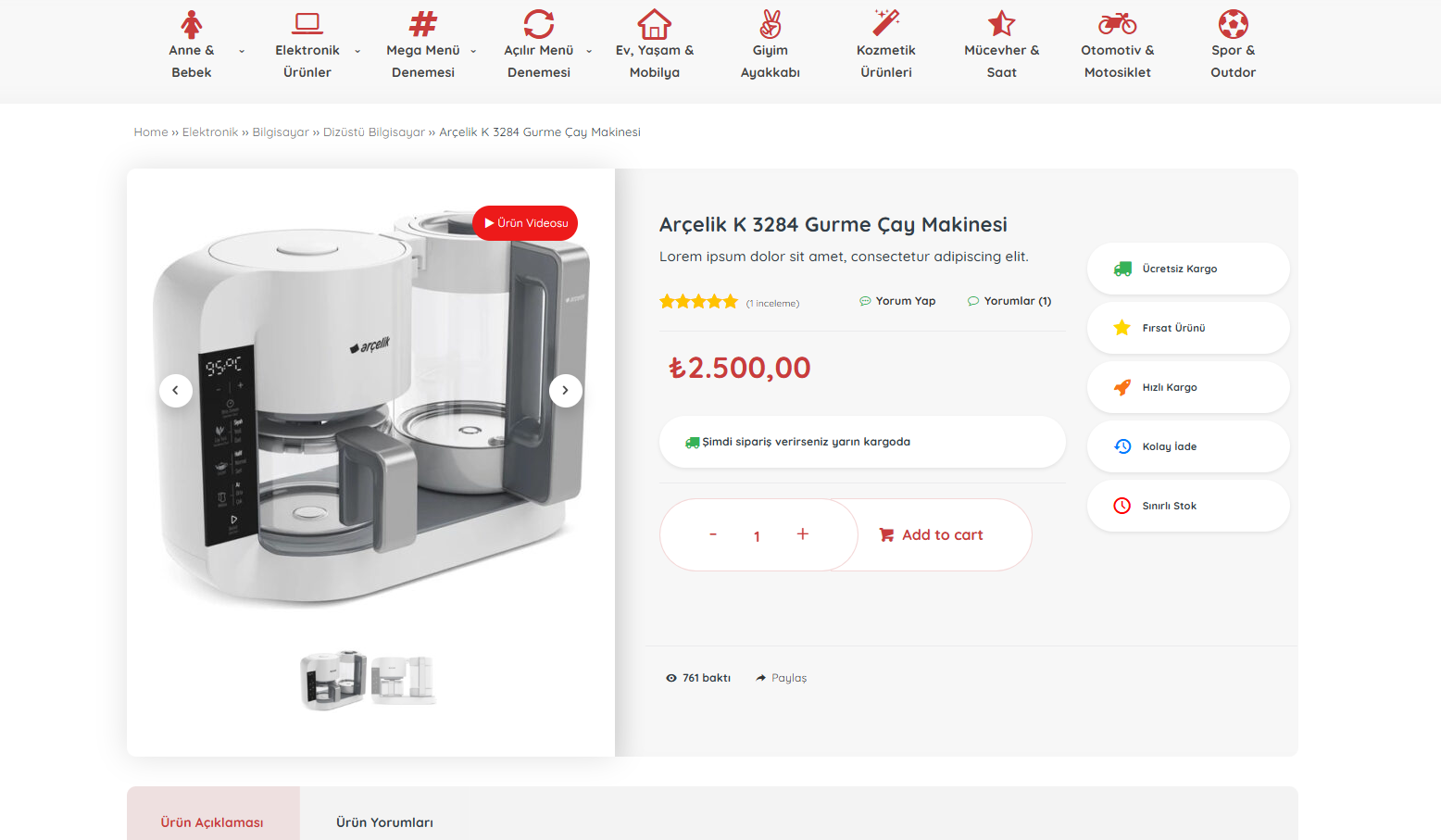The width and height of the screenshot is (1441, 840).
Task: Increase quantity with the plus button
Action: (802, 534)
